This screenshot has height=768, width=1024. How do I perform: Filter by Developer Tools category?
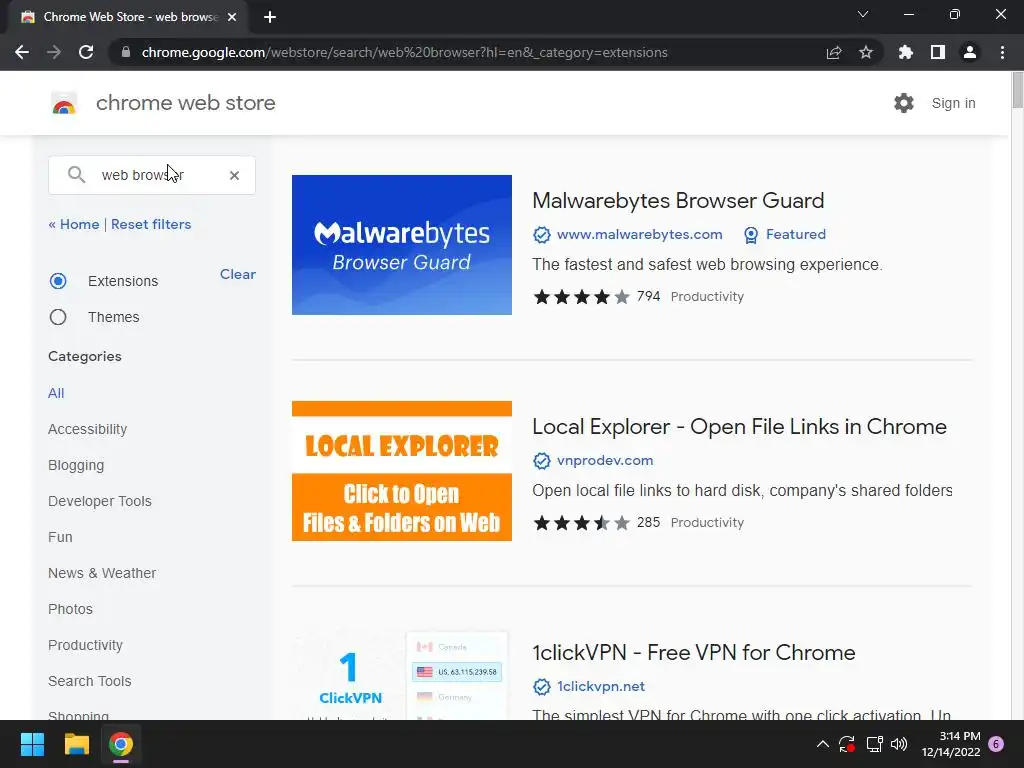tap(100, 501)
